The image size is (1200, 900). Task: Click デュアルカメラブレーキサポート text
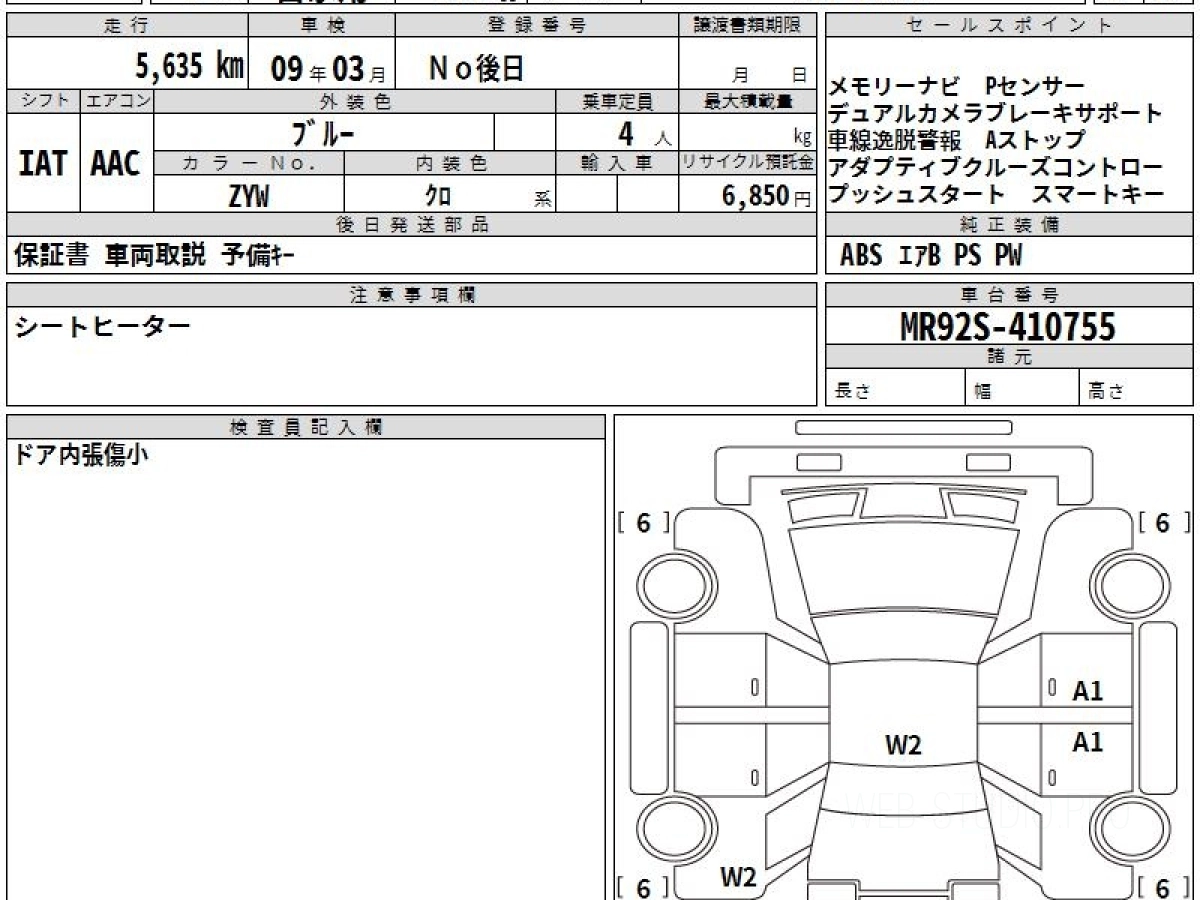pos(996,113)
